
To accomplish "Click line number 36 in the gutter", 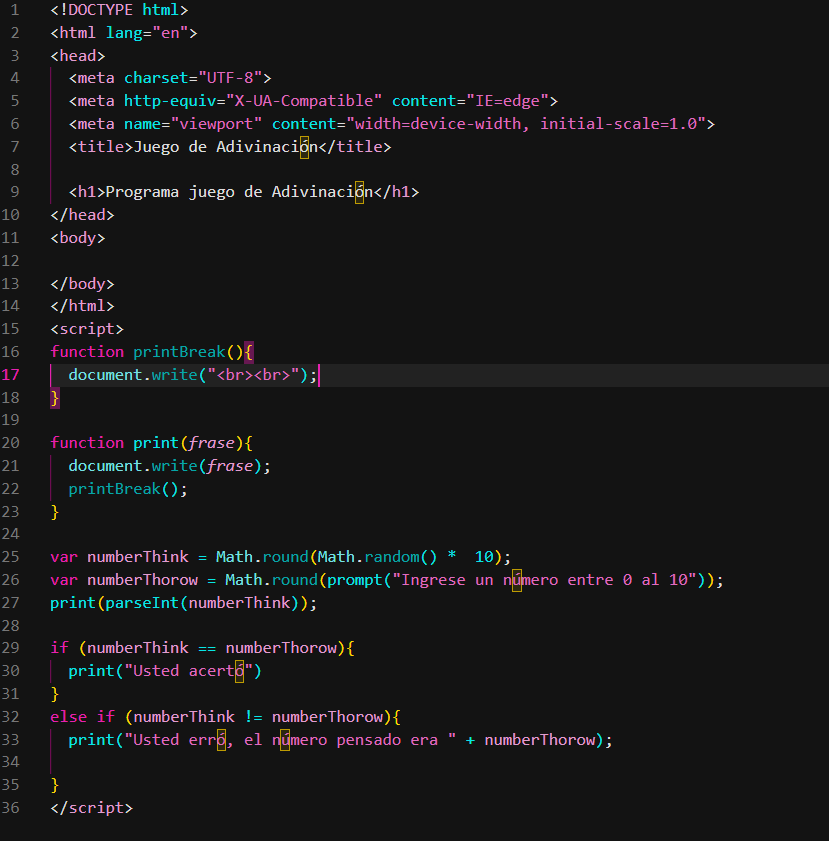I will [x=10, y=808].
